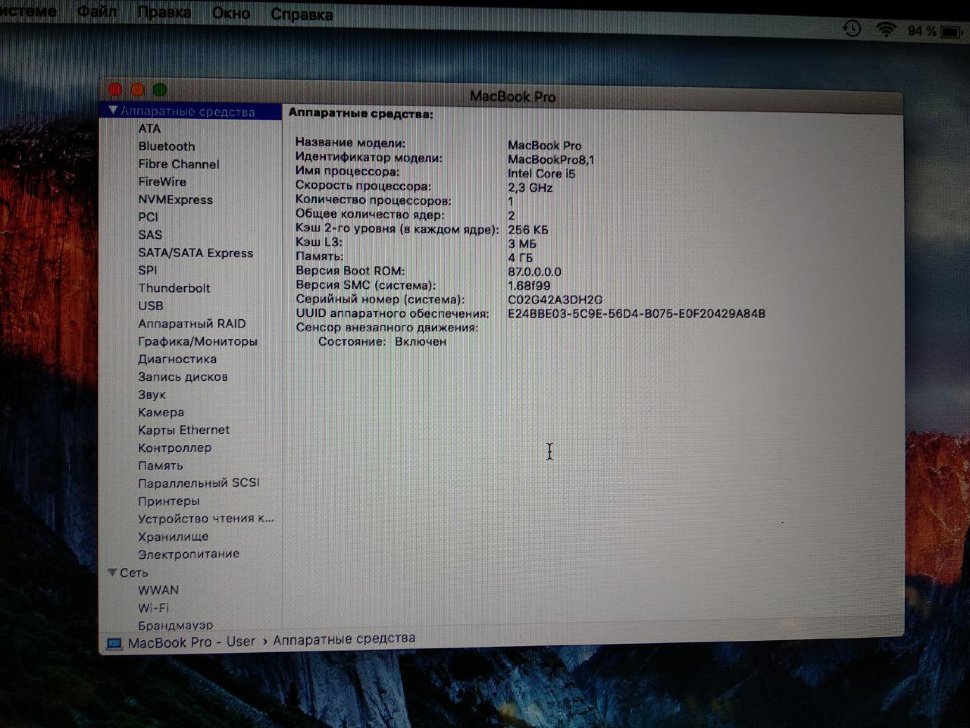The height and width of the screenshot is (728, 970).
Task: Select Электропитание in the sidebar
Action: pyautogui.click(x=188, y=554)
